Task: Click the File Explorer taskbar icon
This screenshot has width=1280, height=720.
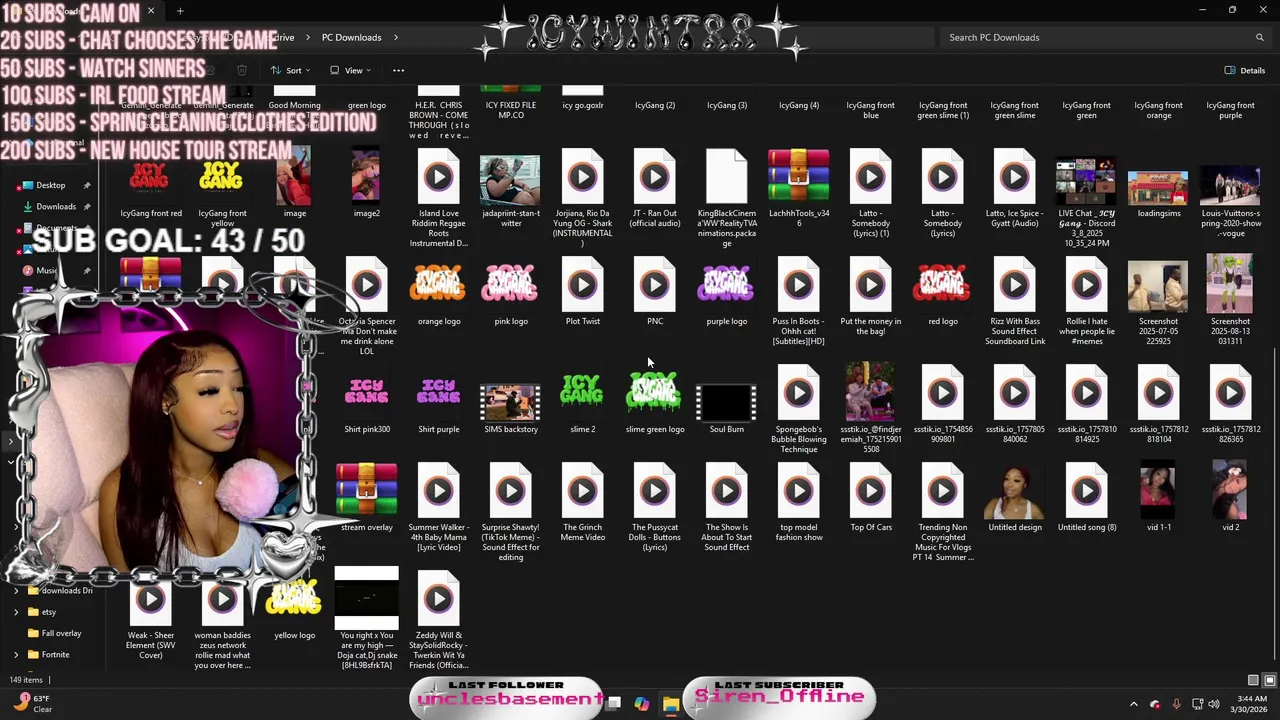Action: coord(670,704)
